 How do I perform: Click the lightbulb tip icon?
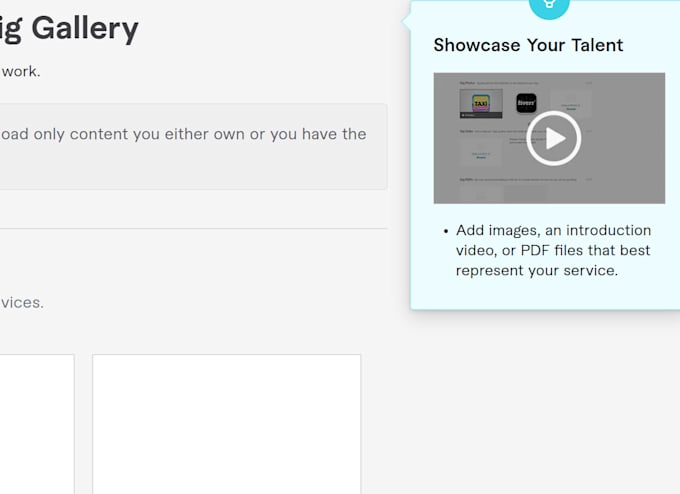coord(549,6)
